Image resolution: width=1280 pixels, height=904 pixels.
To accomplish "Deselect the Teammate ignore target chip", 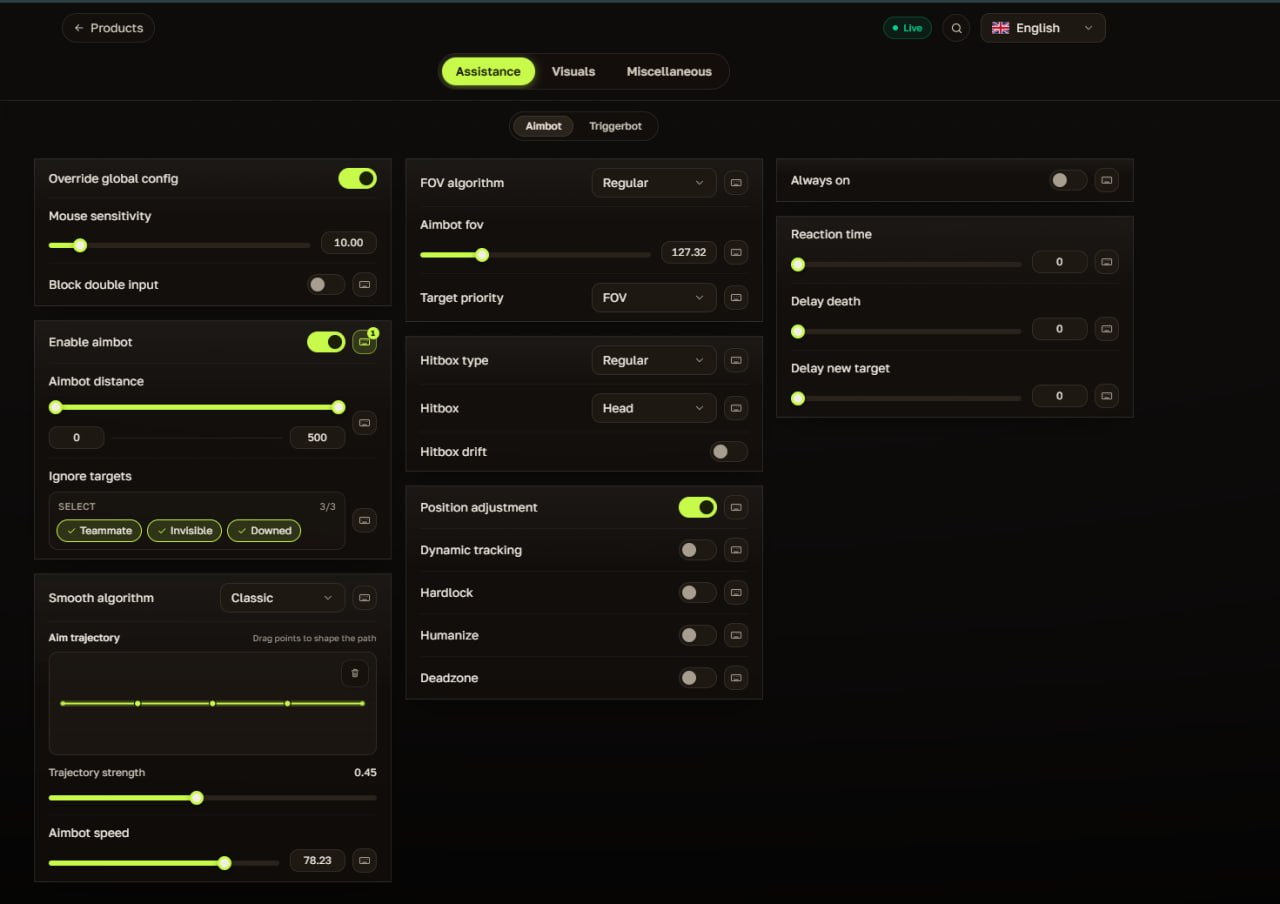I will click(99, 531).
